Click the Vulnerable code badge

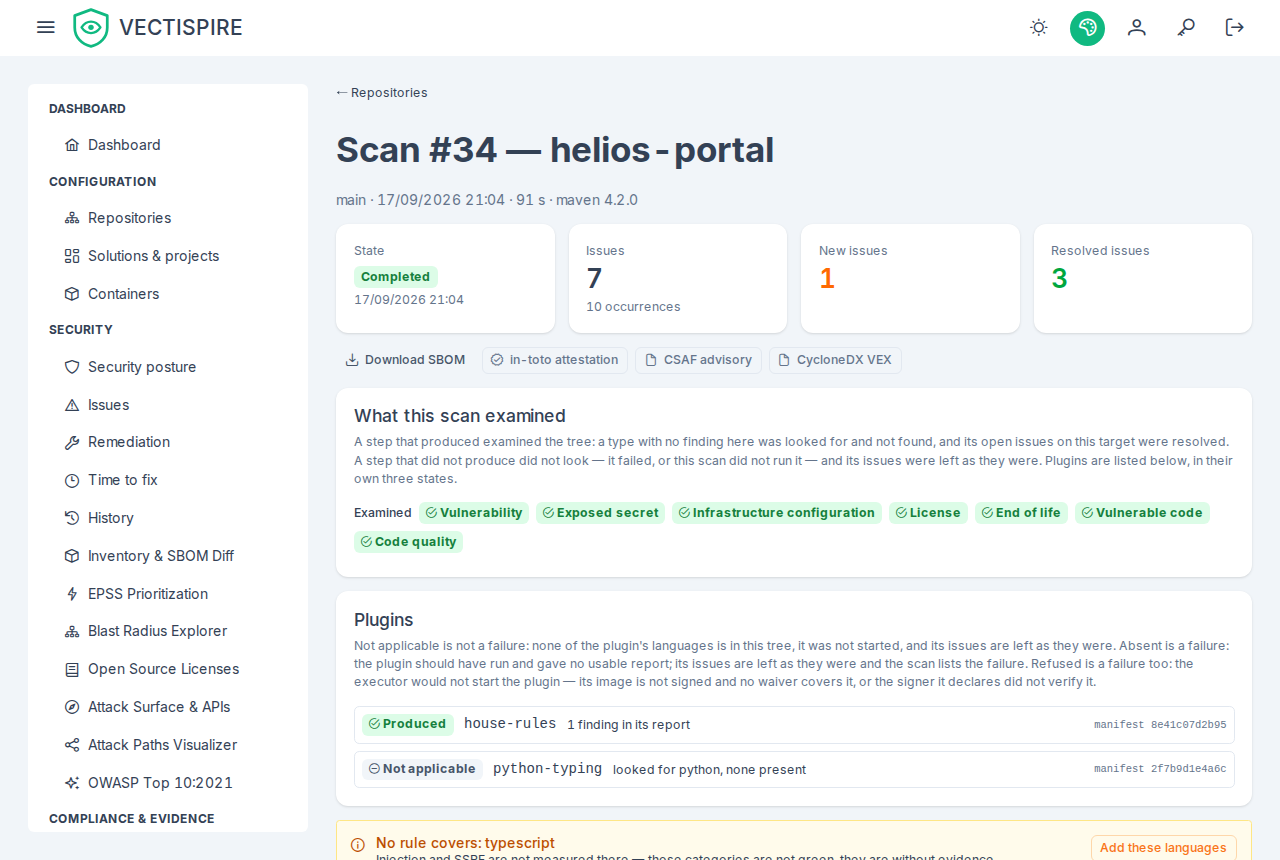point(1142,513)
